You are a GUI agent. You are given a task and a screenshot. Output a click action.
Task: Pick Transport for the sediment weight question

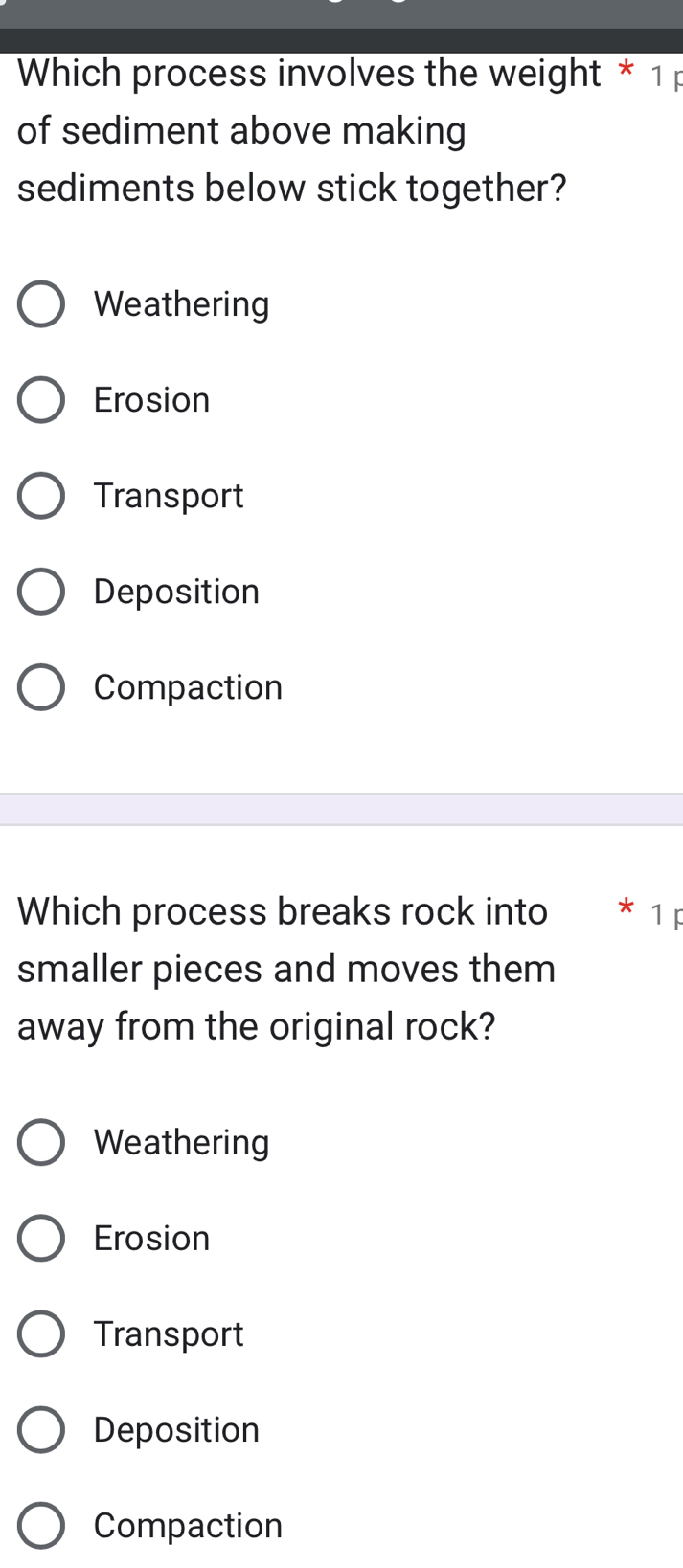click(x=41, y=496)
